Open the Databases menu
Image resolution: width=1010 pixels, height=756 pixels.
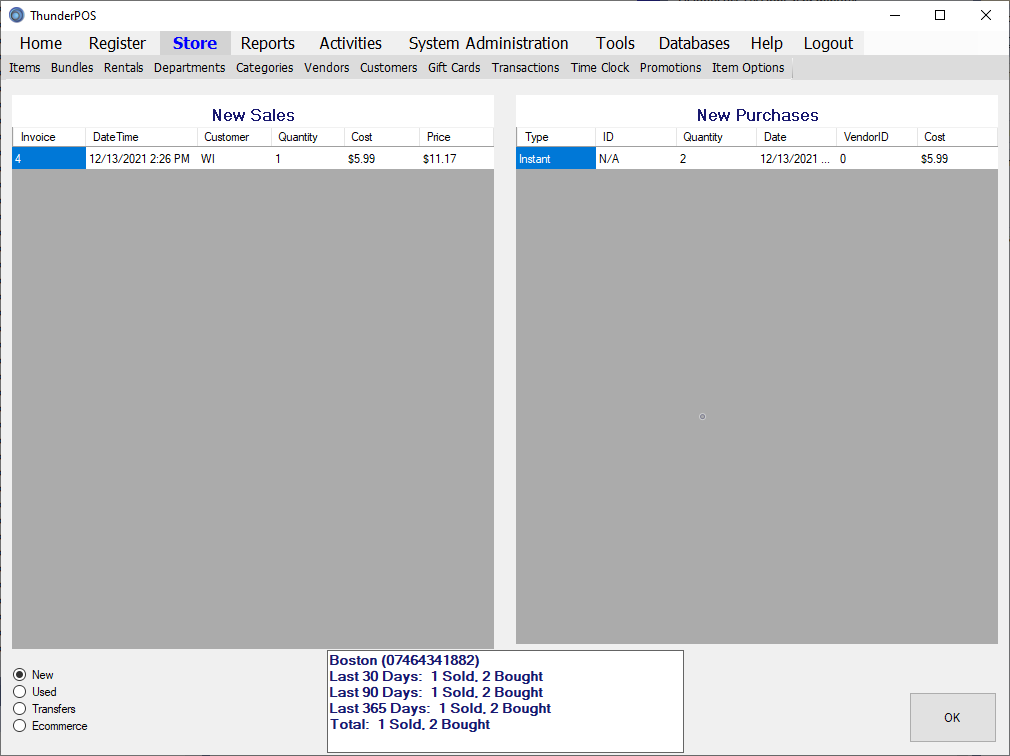(693, 43)
